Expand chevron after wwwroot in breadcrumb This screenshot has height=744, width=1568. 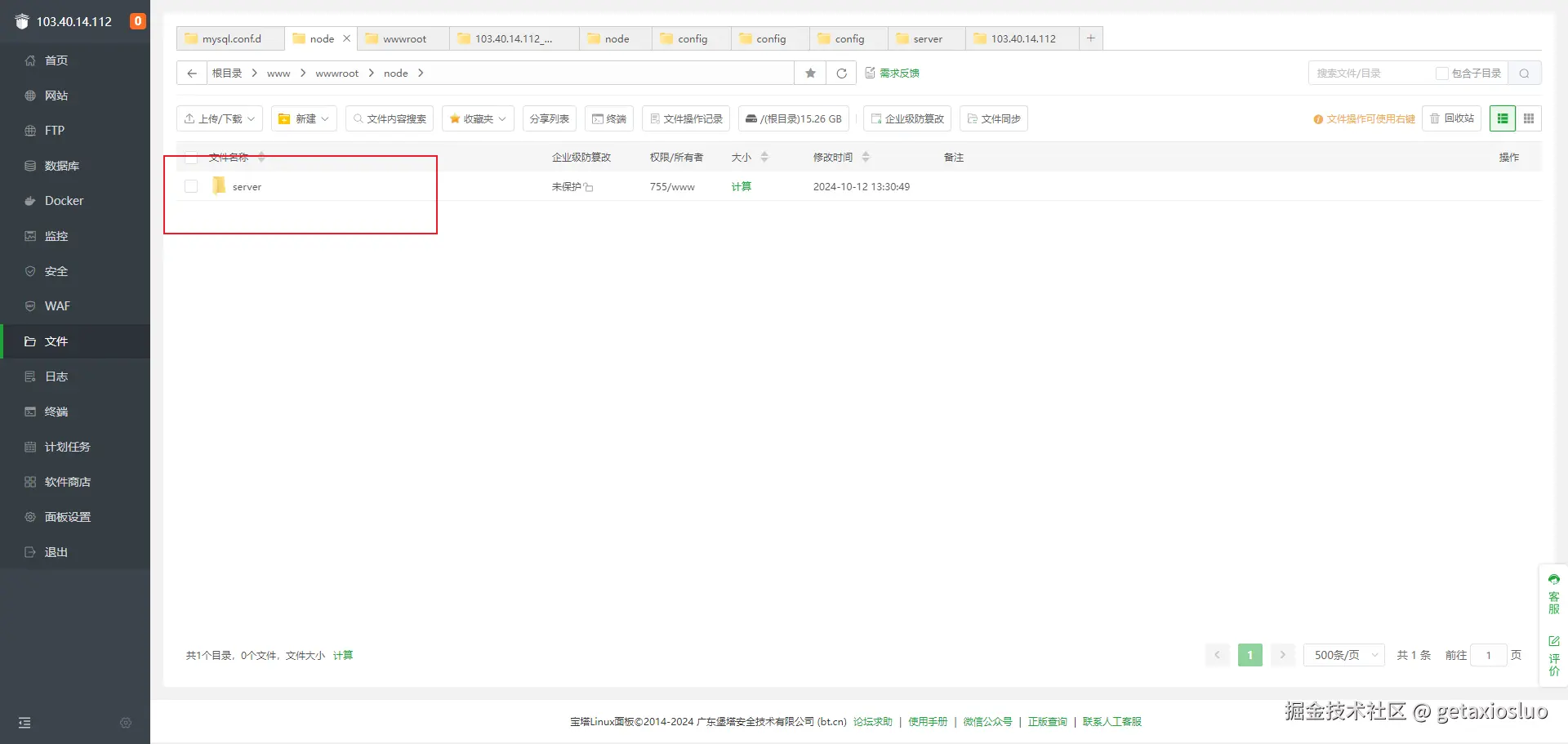click(x=371, y=74)
